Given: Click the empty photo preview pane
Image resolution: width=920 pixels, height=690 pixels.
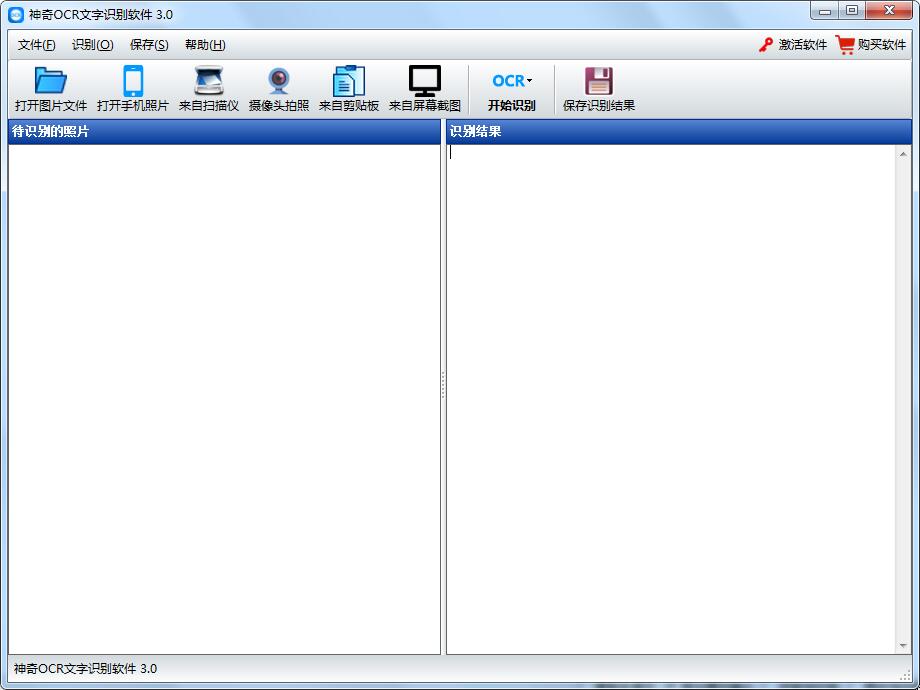Looking at the screenshot, I should [224, 399].
